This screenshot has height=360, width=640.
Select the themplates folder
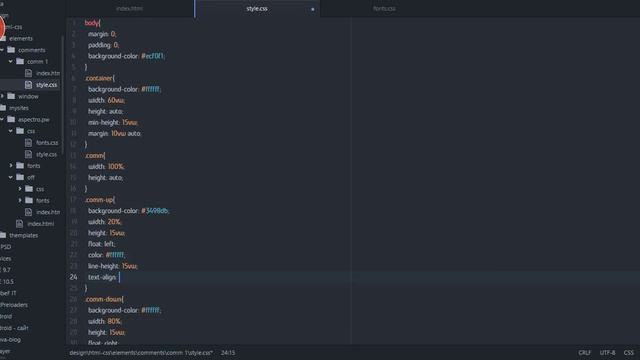click(23, 235)
